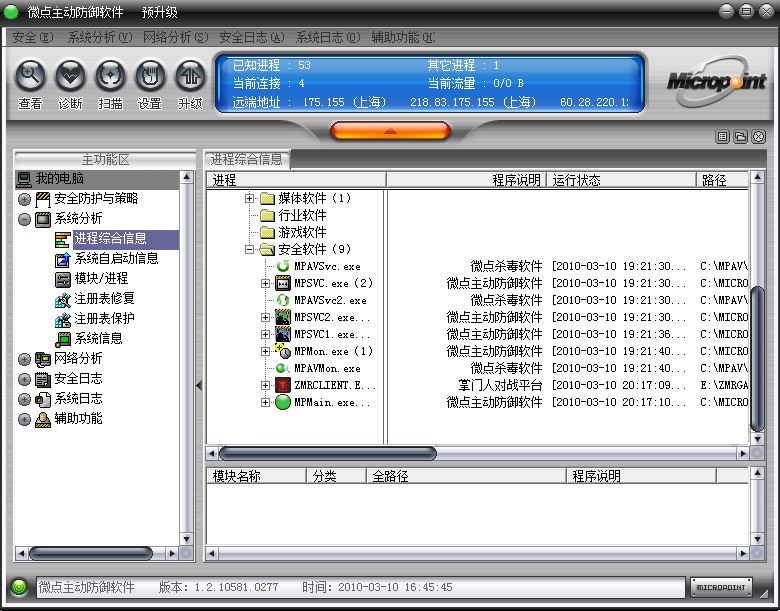
Task: Click the sidebar collapse arrow splitter
Action: [199, 385]
